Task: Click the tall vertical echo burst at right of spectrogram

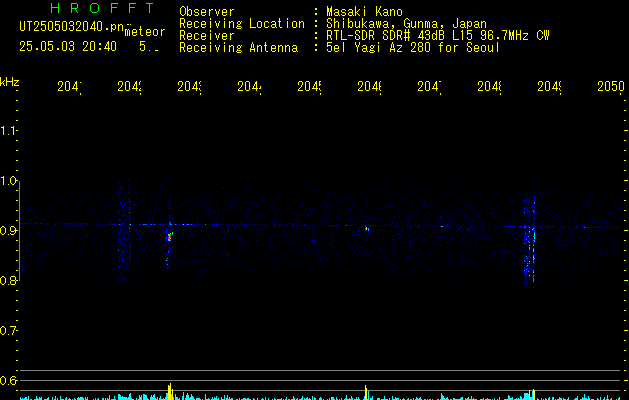Action: click(x=530, y=241)
